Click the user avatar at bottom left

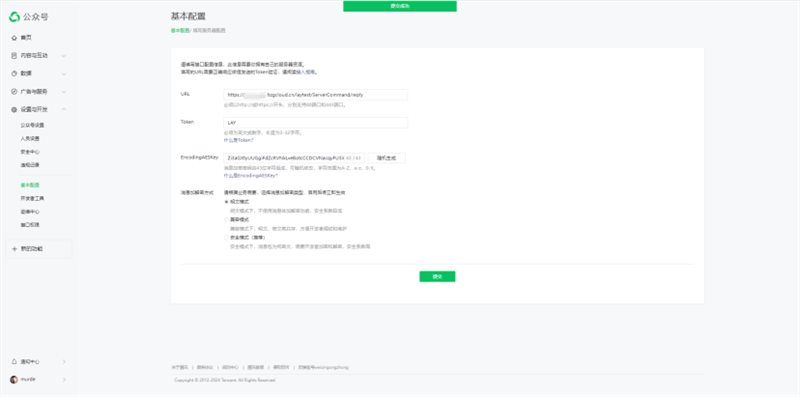[x=14, y=380]
